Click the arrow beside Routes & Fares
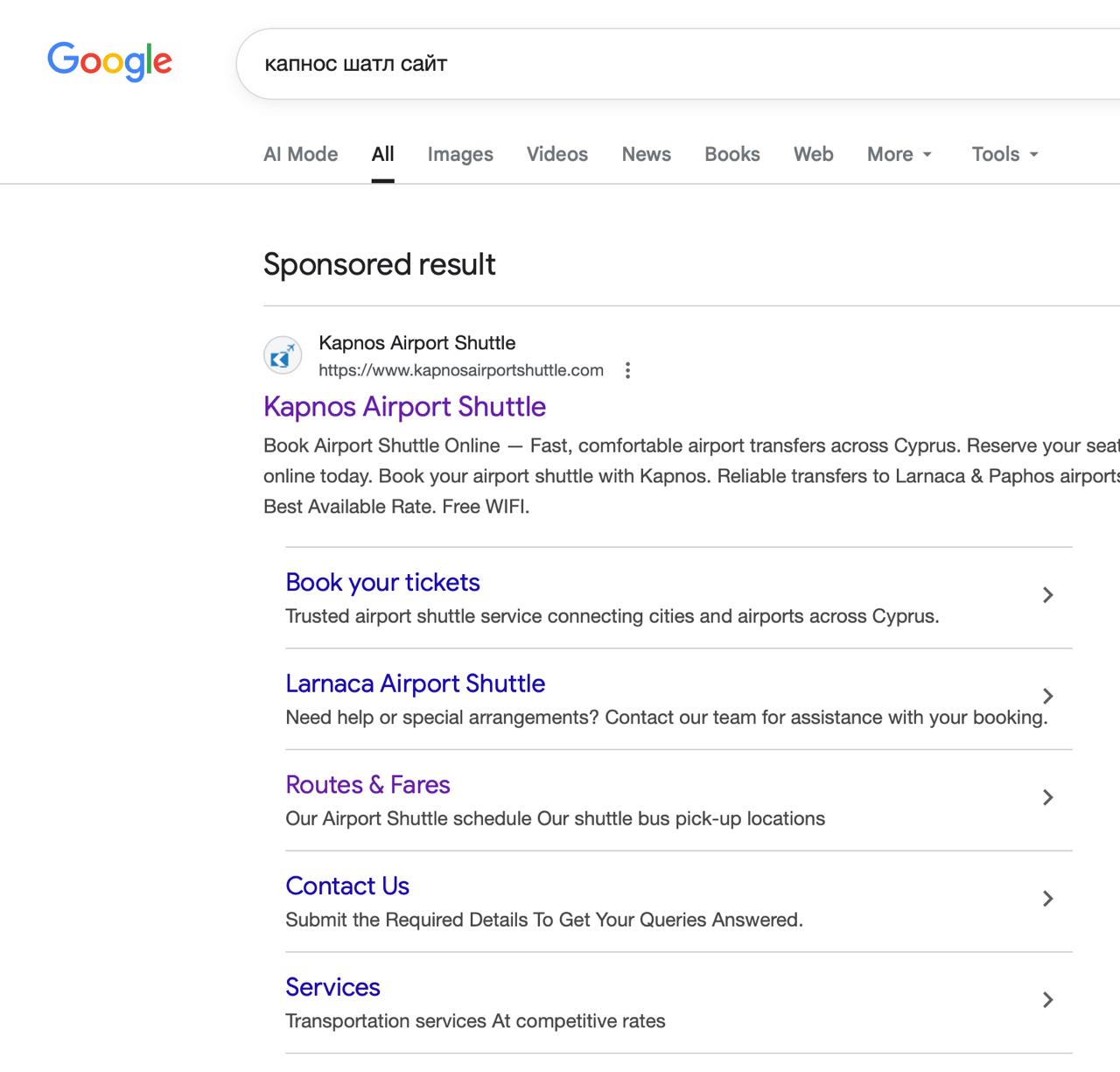 coord(1047,798)
